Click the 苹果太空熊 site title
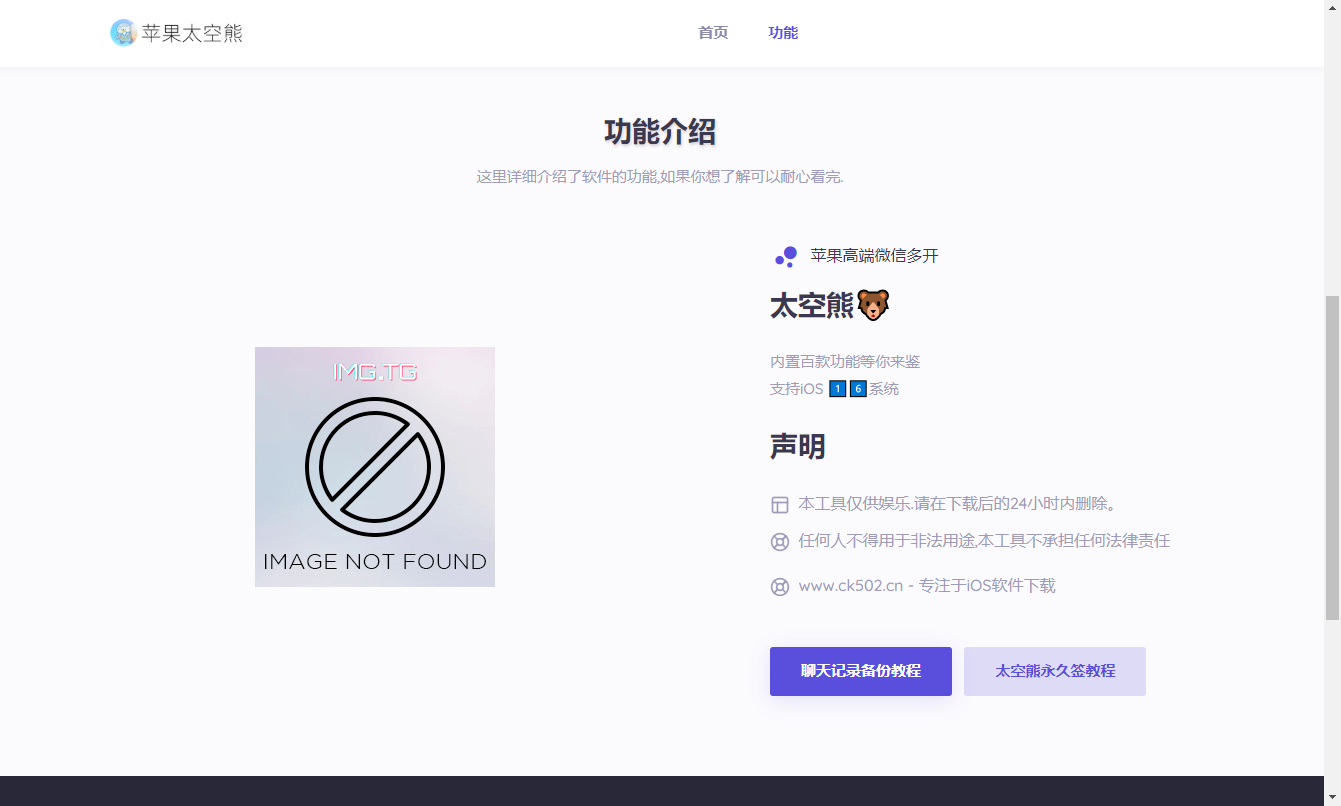 [192, 33]
